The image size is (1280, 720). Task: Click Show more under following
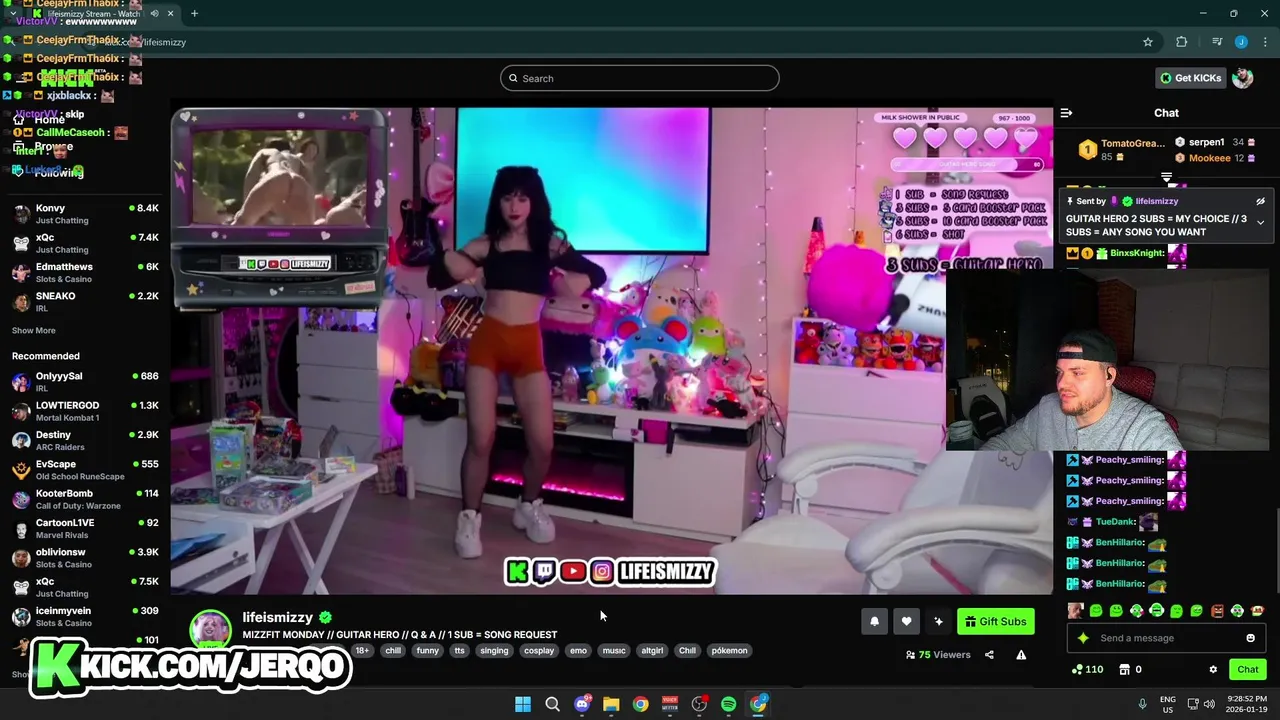point(33,330)
